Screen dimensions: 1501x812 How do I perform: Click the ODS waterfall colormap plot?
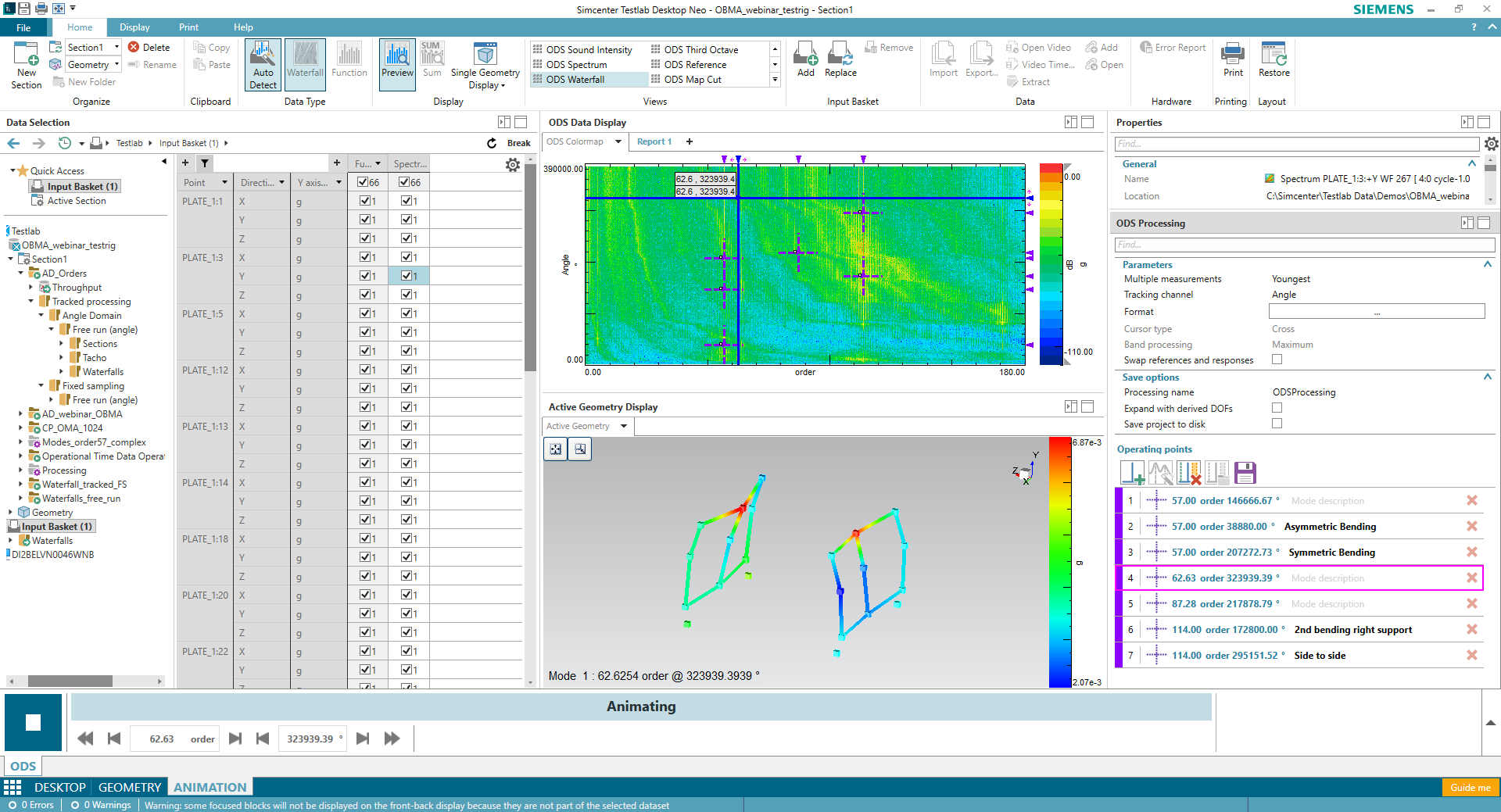pyautogui.click(x=805, y=264)
